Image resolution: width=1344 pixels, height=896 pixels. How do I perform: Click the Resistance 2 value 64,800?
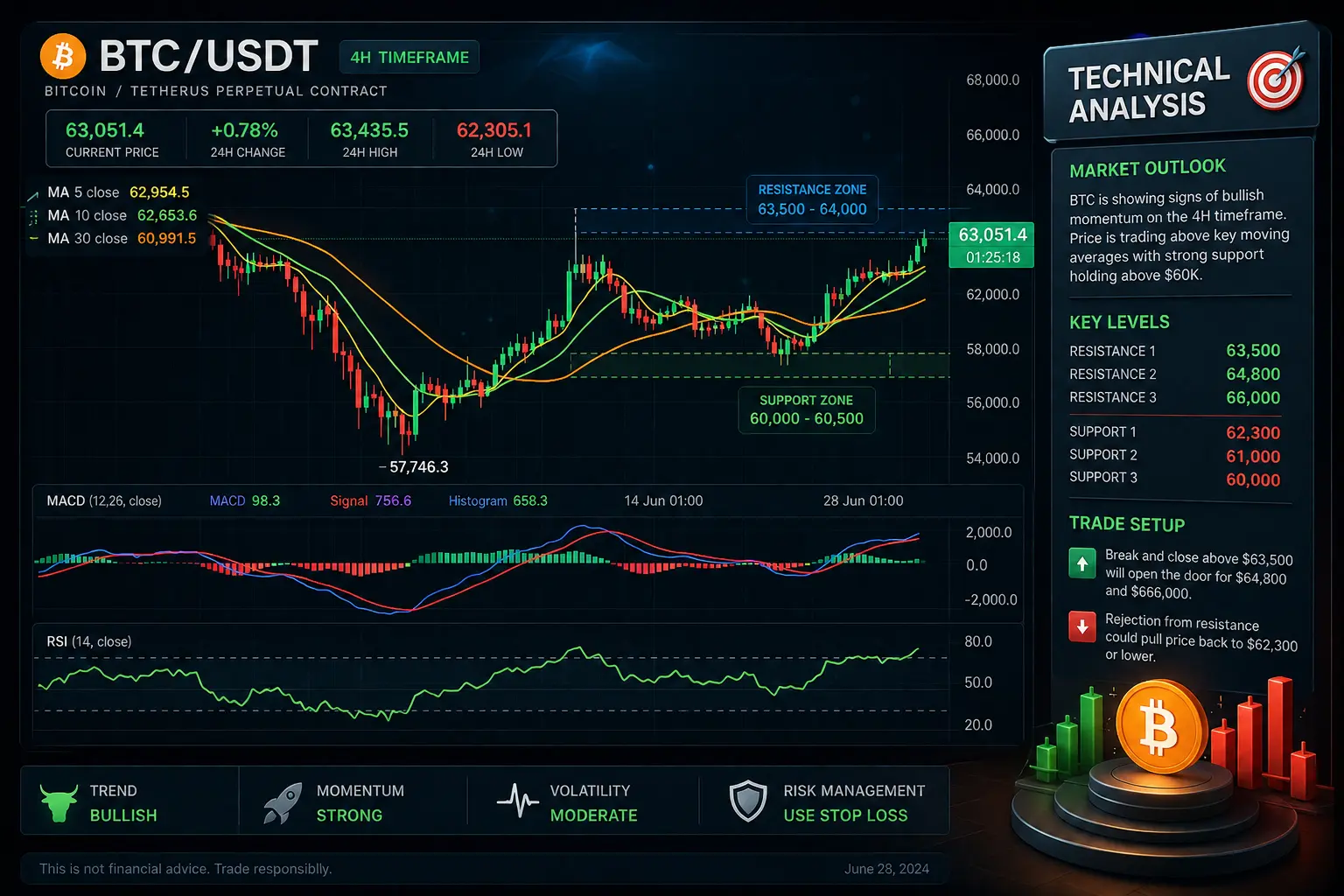(x=1253, y=374)
